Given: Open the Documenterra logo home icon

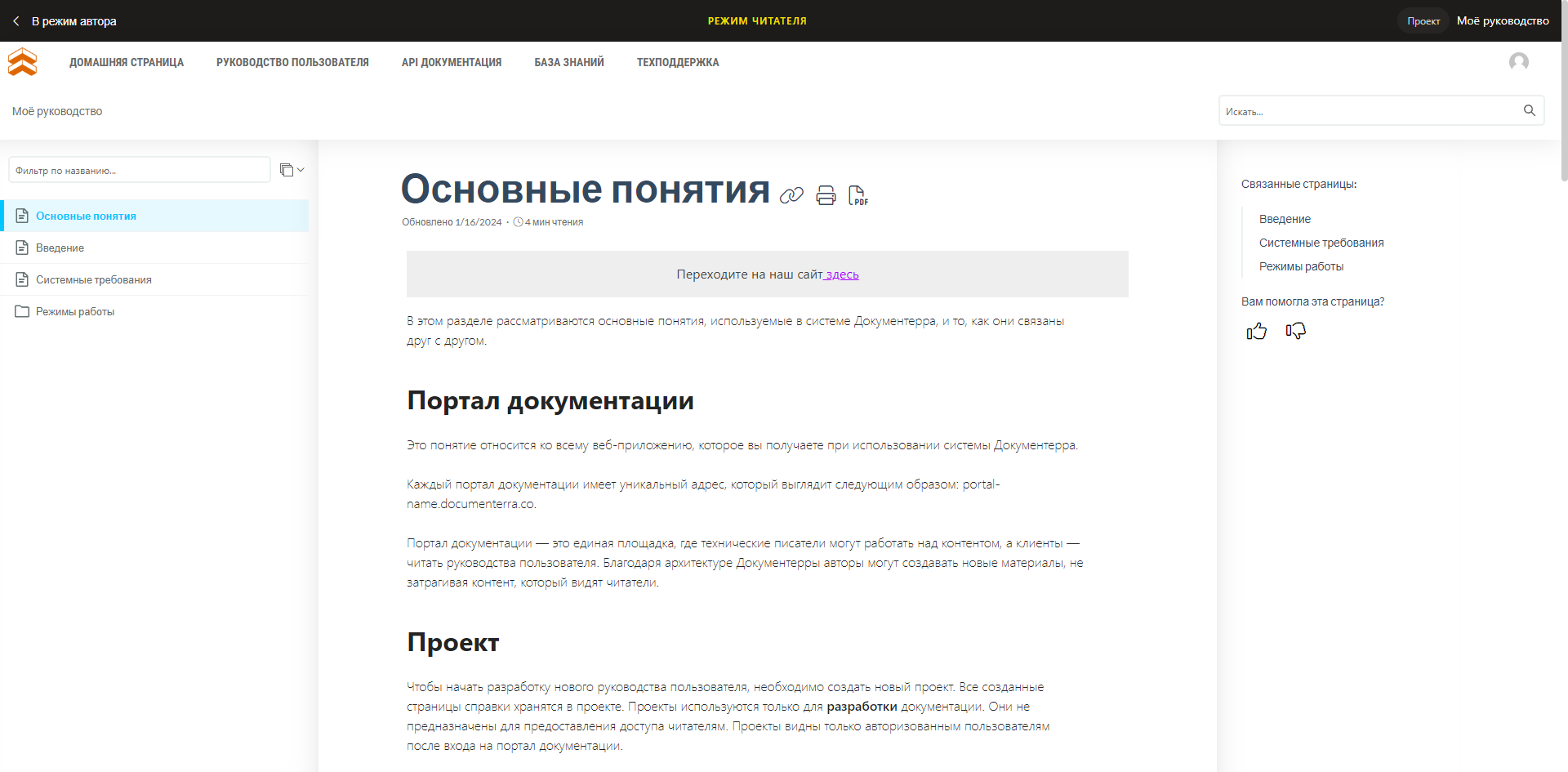Looking at the screenshot, I should [22, 61].
